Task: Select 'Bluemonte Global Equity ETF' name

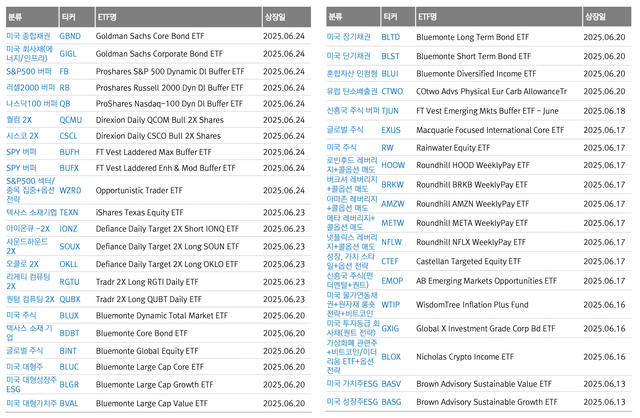Action: 147,351
